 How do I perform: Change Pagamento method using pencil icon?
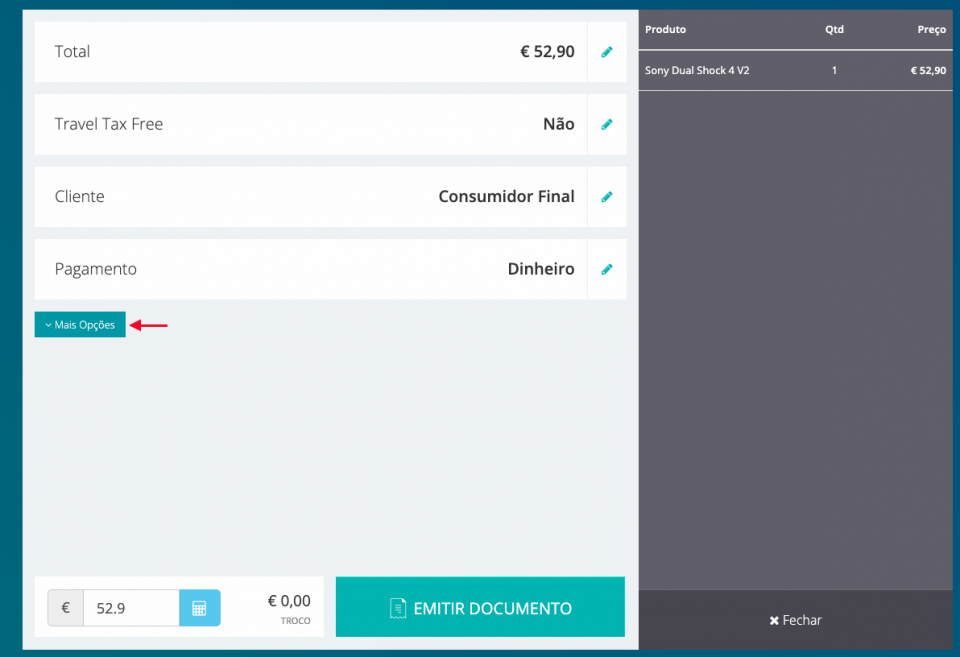click(x=606, y=269)
